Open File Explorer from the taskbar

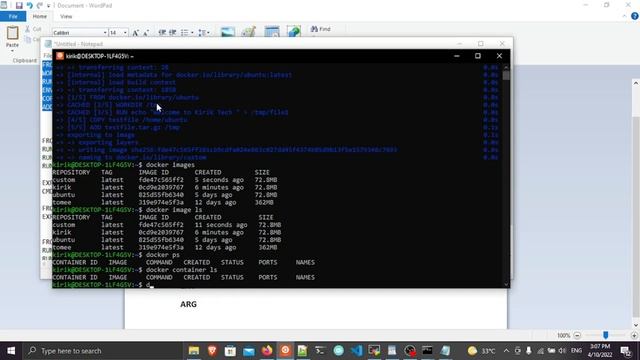point(194,351)
